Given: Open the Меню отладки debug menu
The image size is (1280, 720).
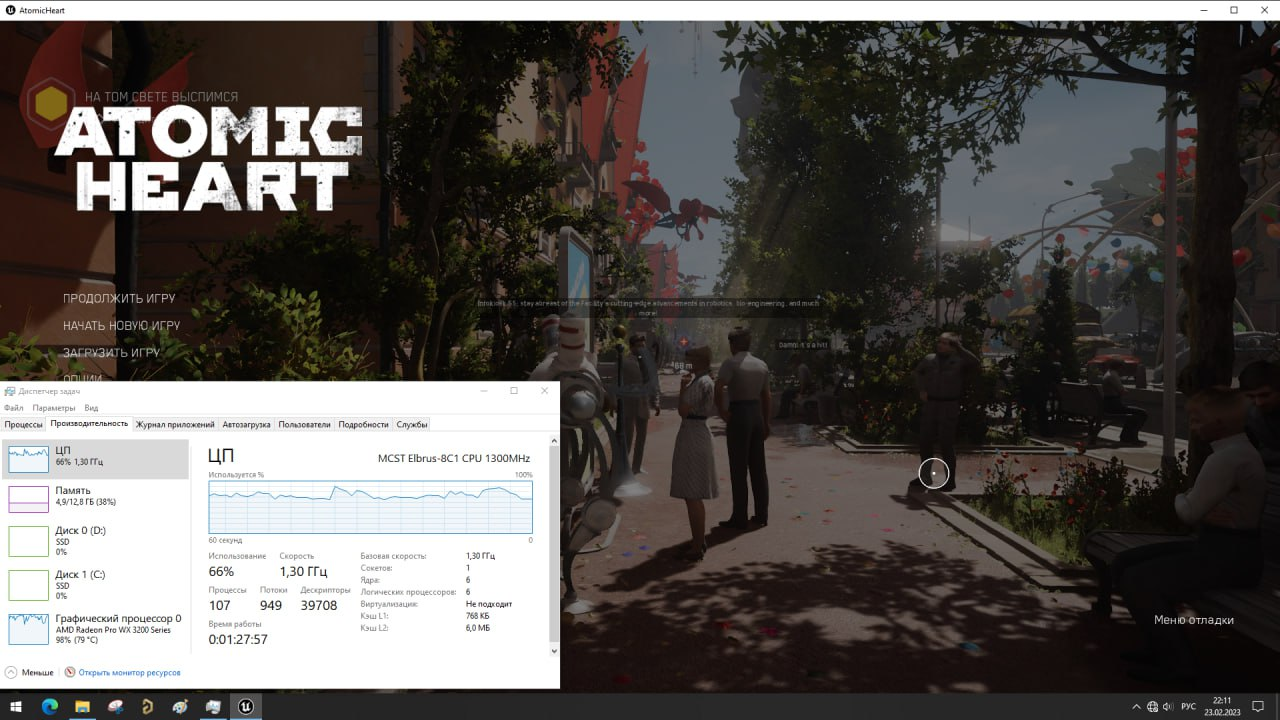Looking at the screenshot, I should point(1194,620).
